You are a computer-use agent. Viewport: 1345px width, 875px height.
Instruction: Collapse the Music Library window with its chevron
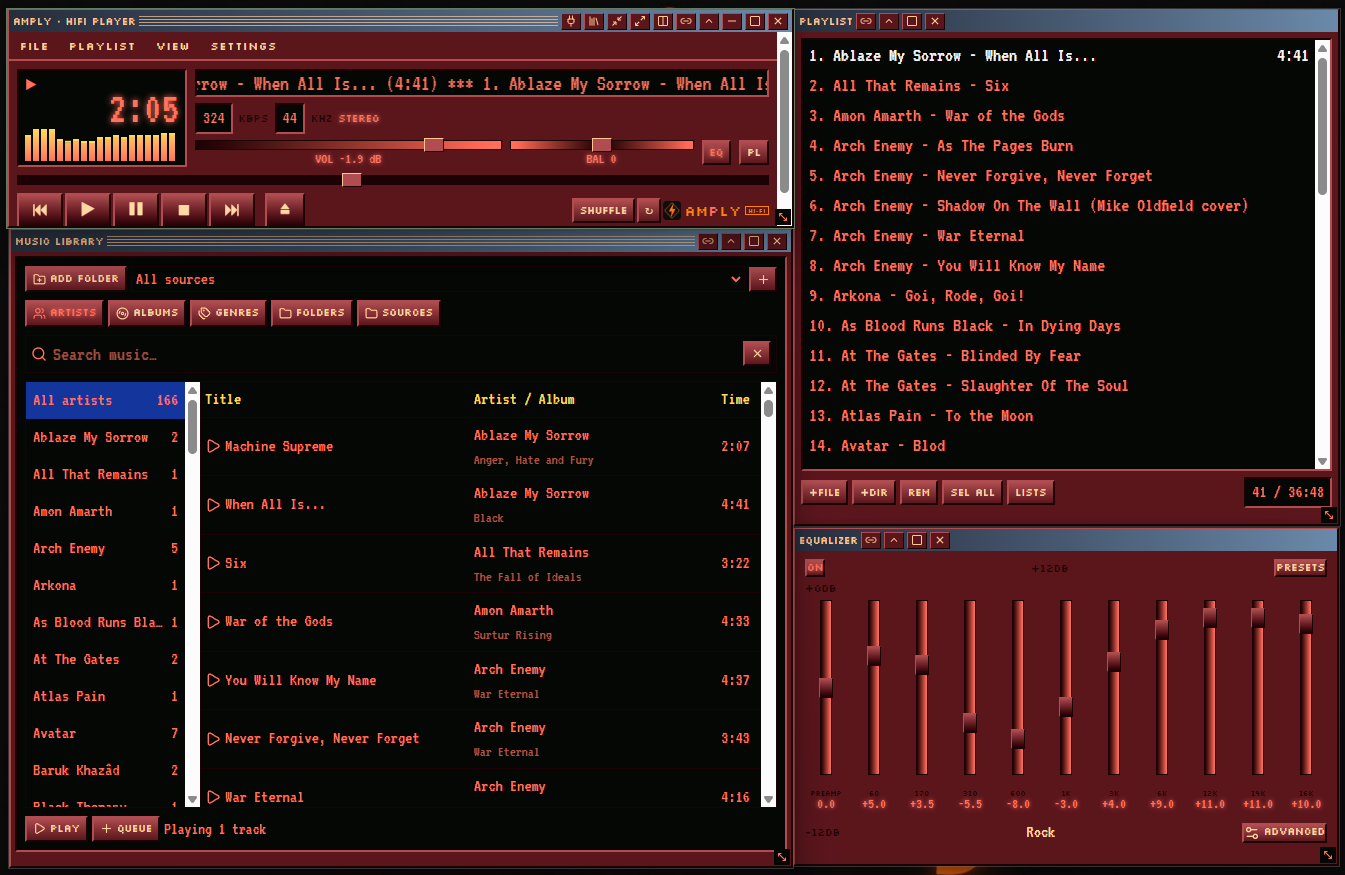pos(731,241)
